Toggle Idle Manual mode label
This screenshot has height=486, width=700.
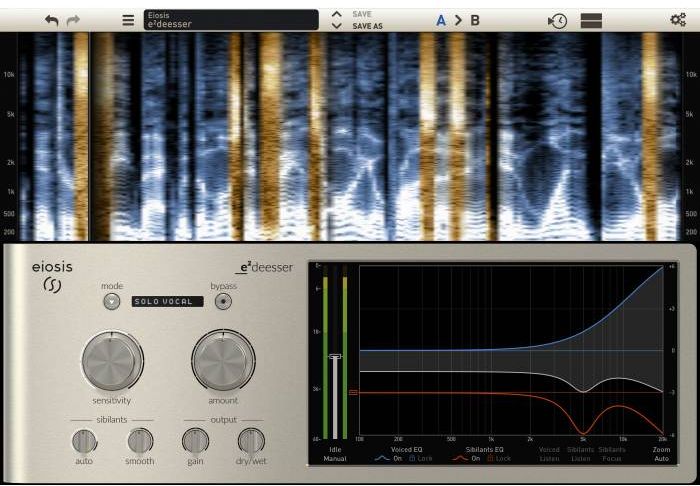(335, 454)
